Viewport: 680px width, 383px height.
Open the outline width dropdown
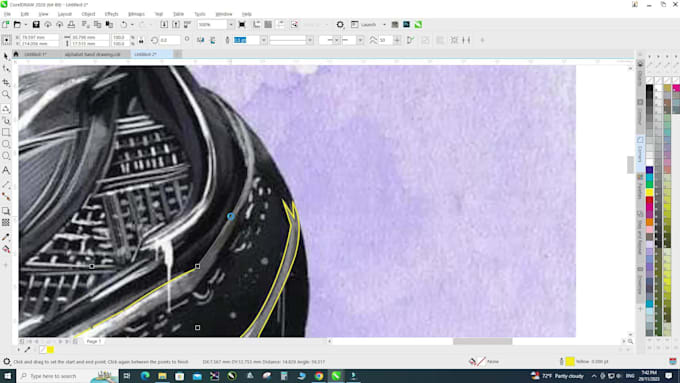click(x=263, y=40)
